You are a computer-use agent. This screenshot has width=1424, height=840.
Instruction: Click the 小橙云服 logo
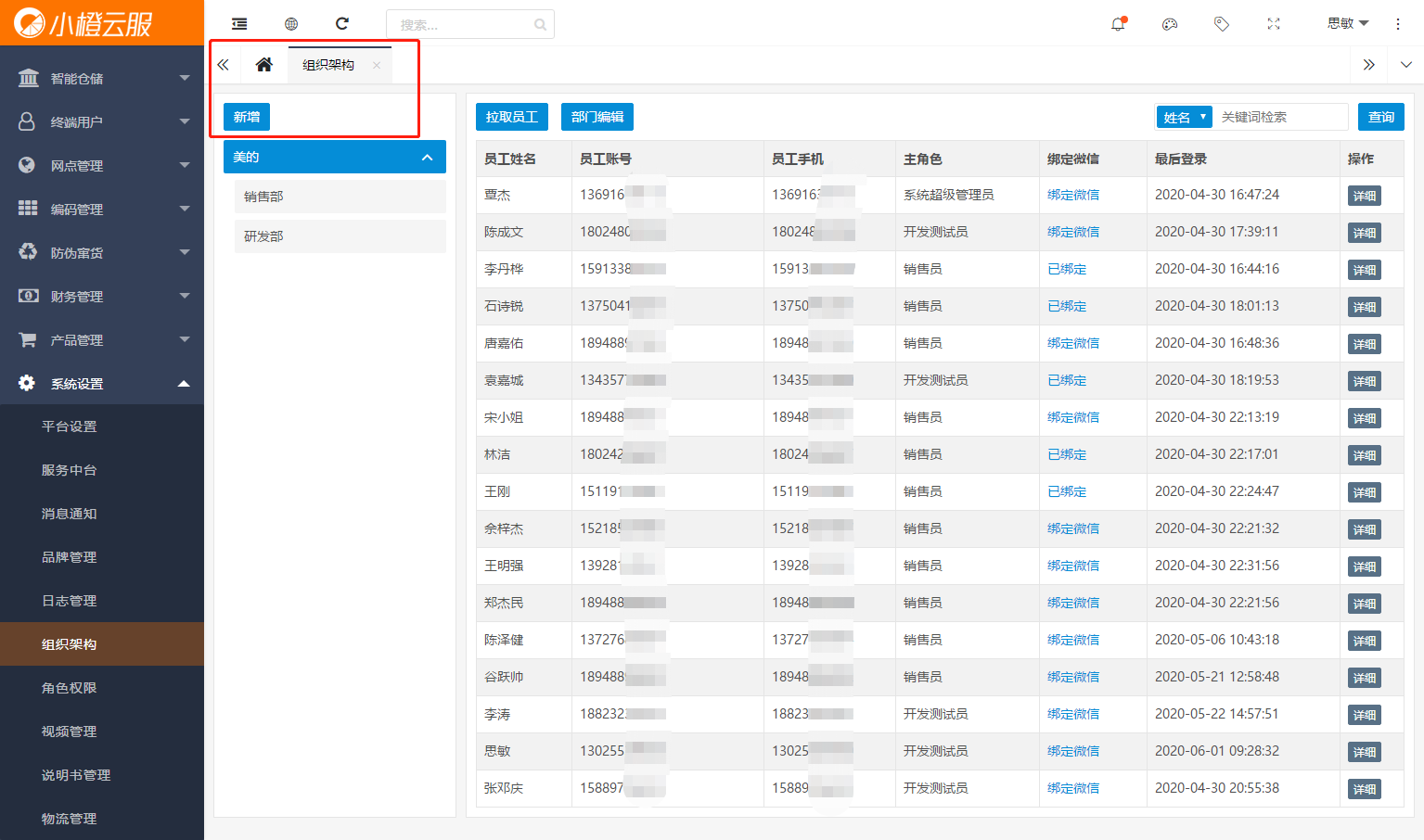[x=83, y=23]
